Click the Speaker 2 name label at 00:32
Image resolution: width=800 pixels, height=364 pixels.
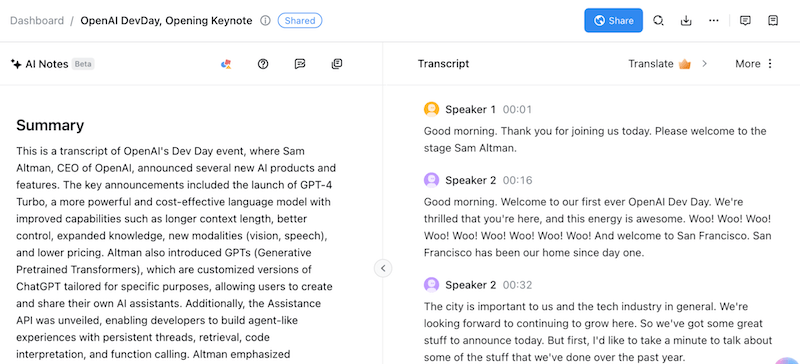pyautogui.click(x=470, y=284)
